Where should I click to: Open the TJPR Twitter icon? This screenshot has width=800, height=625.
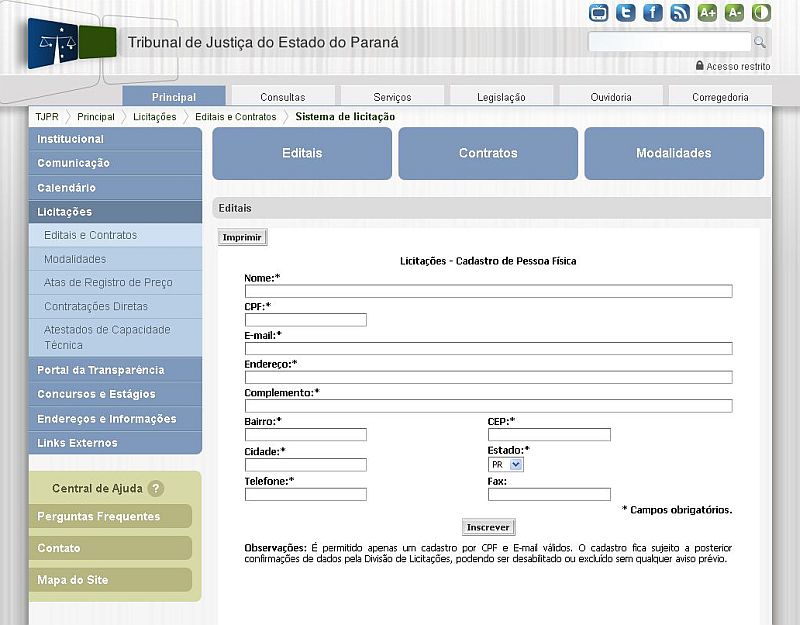coord(624,12)
